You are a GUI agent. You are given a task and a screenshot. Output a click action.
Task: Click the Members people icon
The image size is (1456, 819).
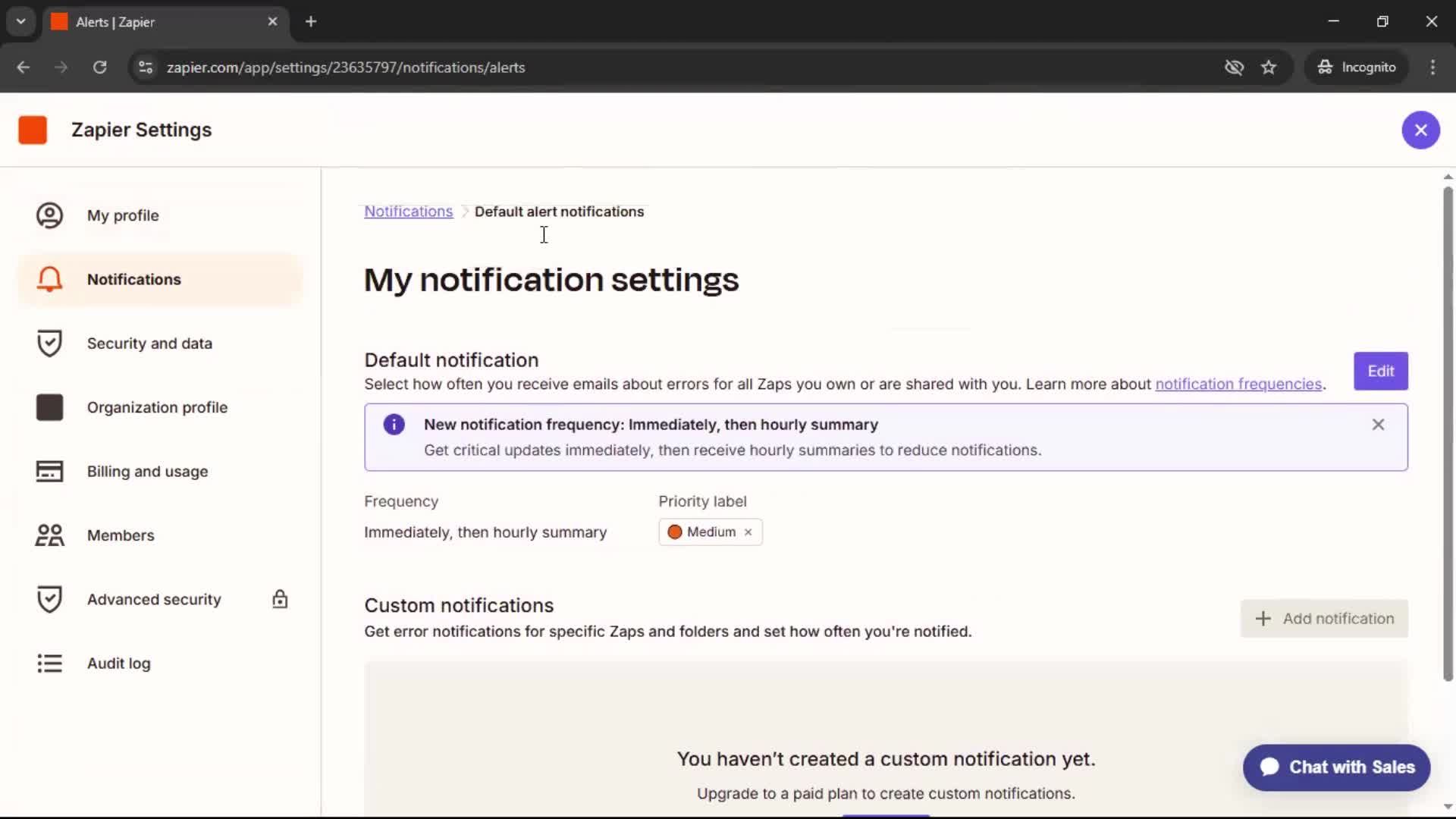tap(50, 535)
